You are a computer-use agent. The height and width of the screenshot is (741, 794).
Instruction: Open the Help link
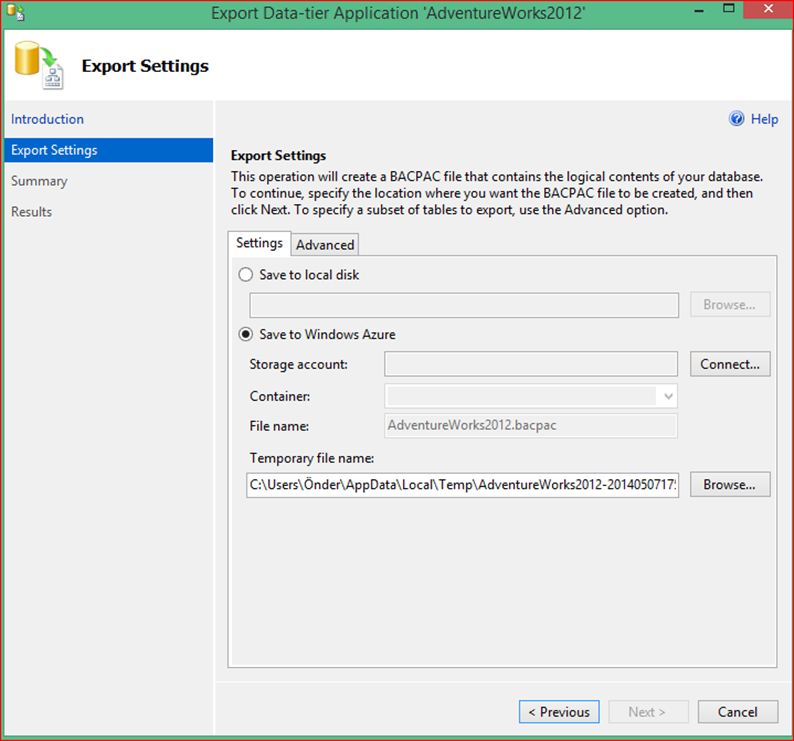point(764,119)
